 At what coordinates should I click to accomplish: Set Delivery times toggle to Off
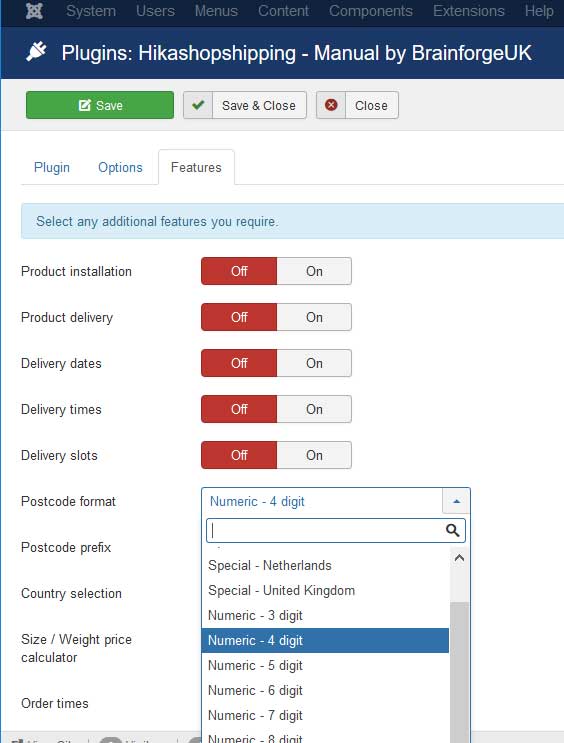click(239, 409)
